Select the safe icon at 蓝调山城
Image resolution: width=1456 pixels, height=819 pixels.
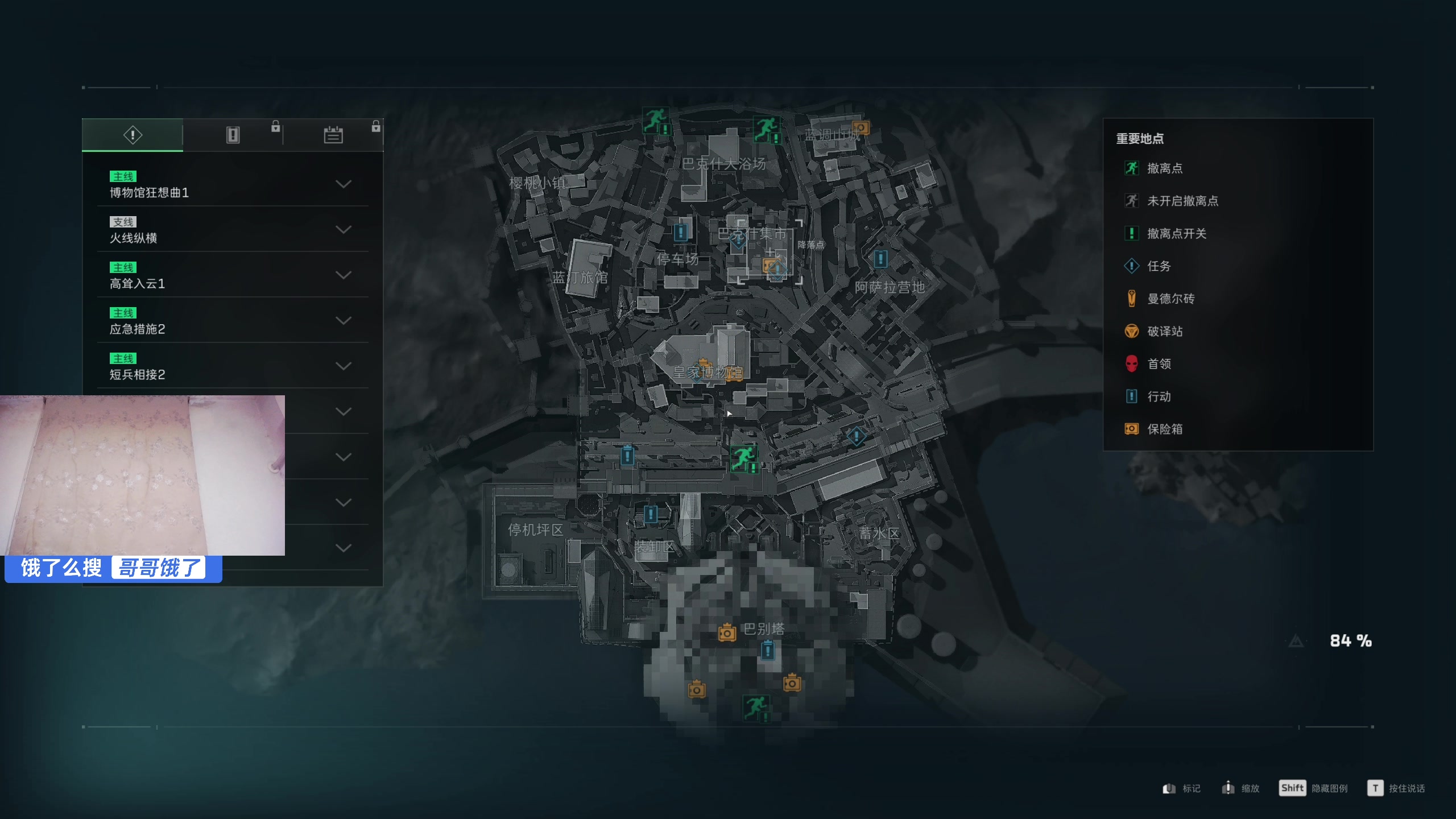click(x=861, y=127)
